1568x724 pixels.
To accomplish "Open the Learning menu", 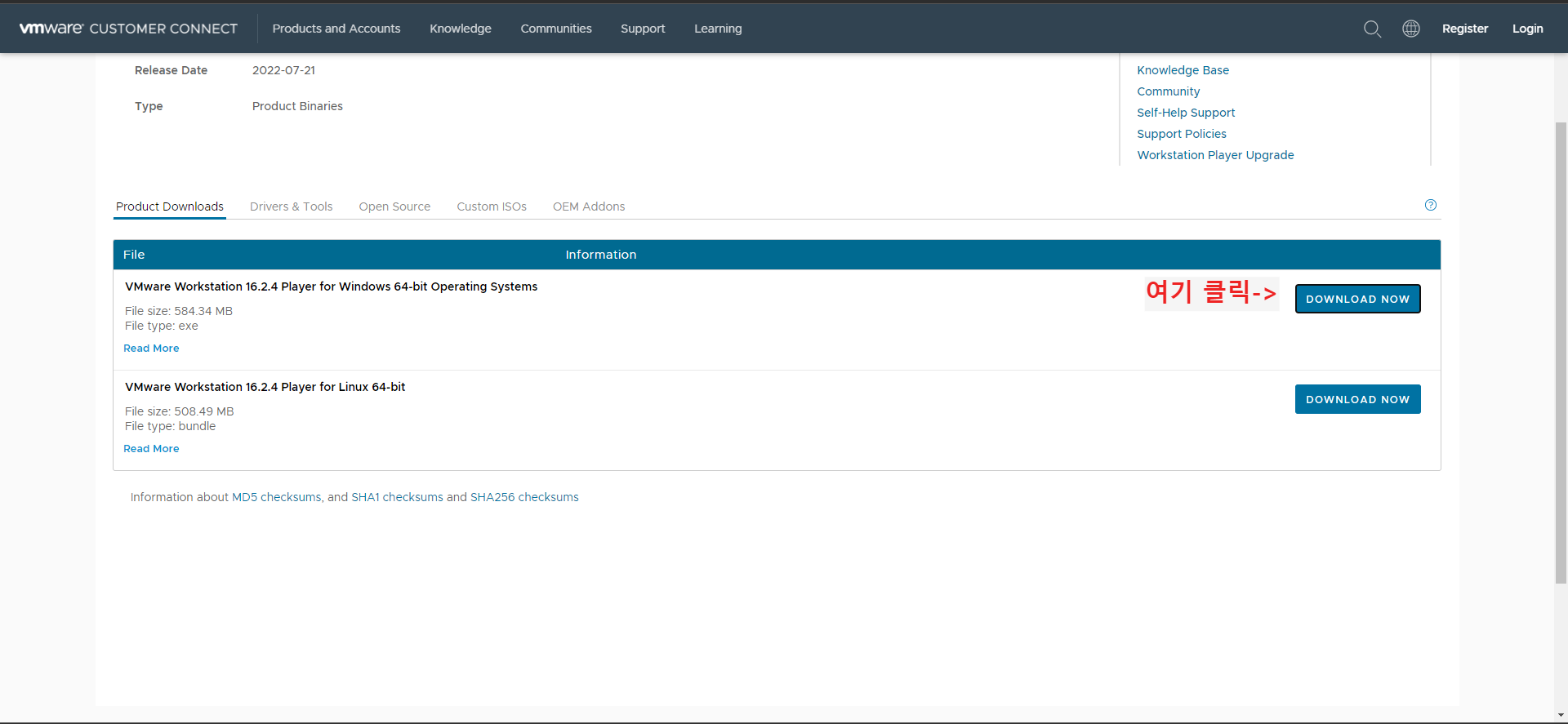I will tap(718, 29).
